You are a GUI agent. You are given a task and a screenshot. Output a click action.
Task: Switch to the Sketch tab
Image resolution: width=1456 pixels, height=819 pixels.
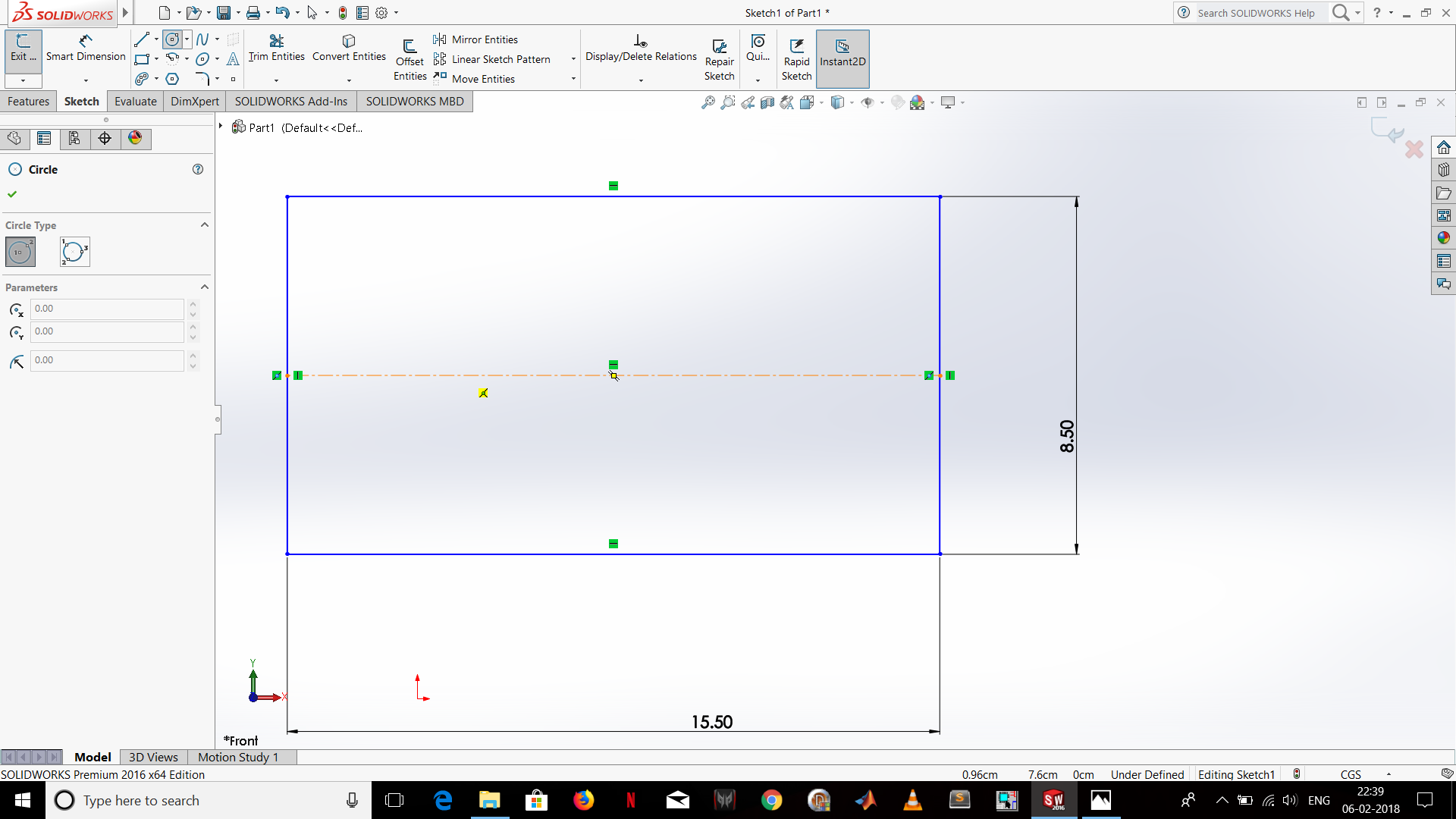(81, 101)
